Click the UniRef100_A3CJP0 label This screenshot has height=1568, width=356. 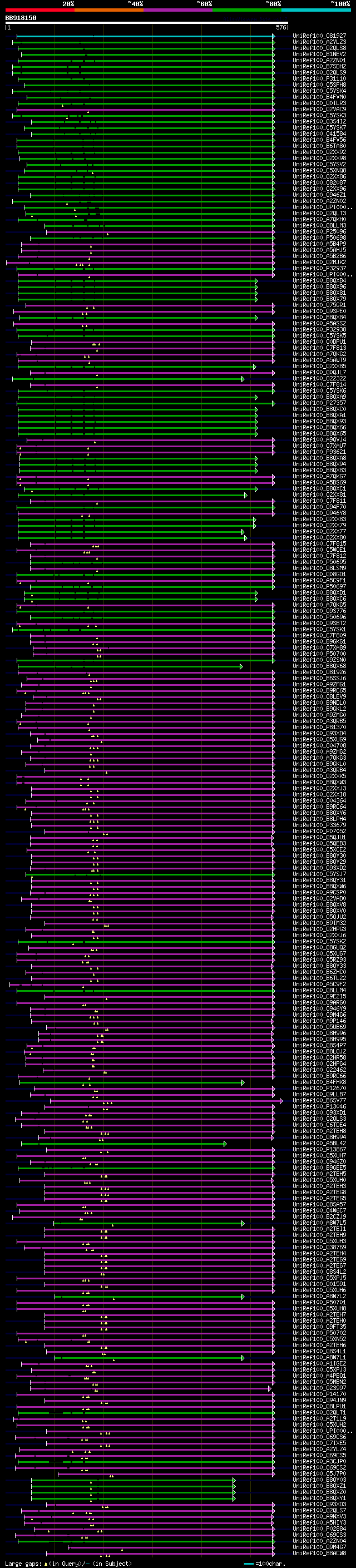pyautogui.click(x=319, y=1461)
